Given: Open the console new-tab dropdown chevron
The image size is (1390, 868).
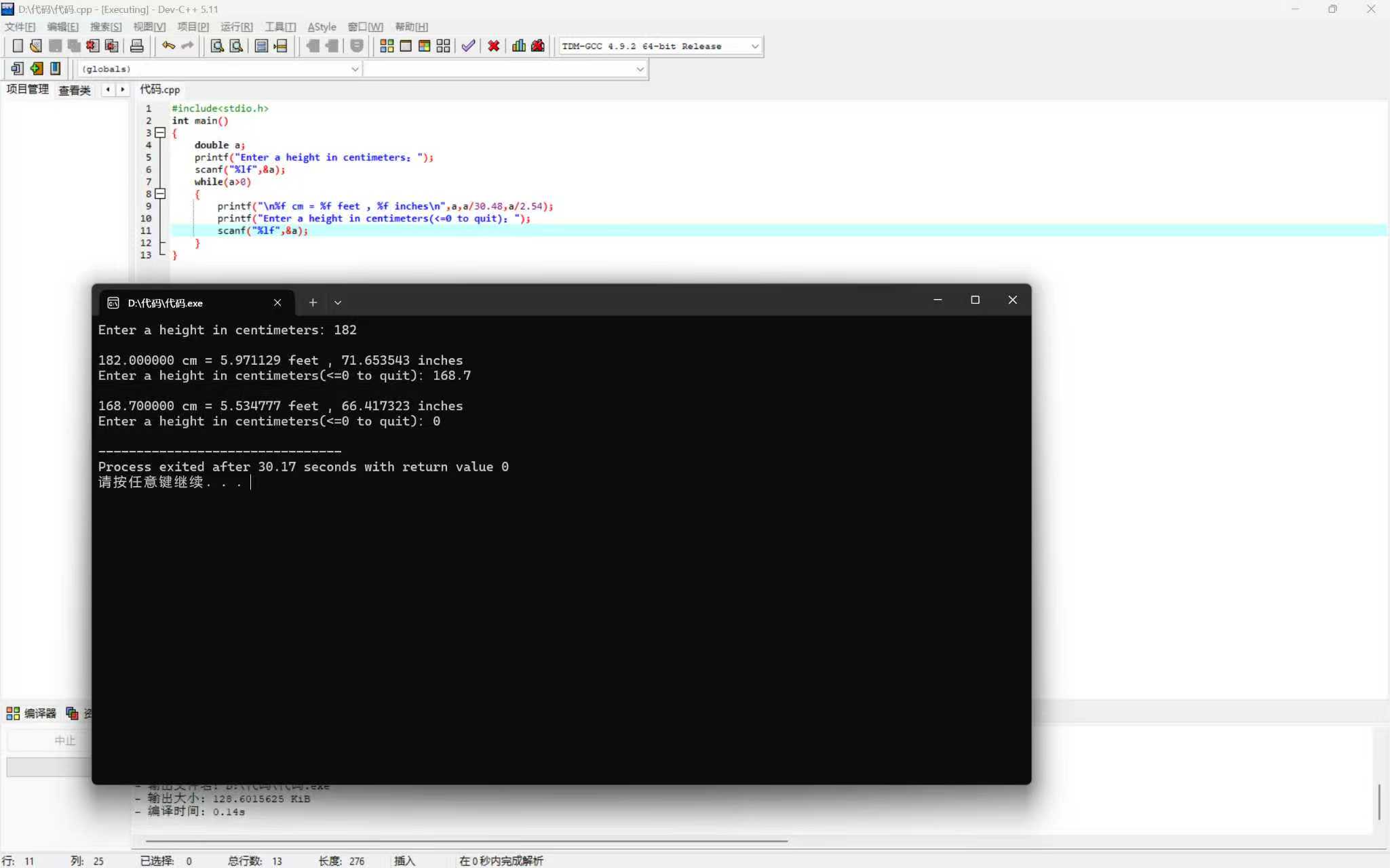Looking at the screenshot, I should click(x=338, y=302).
